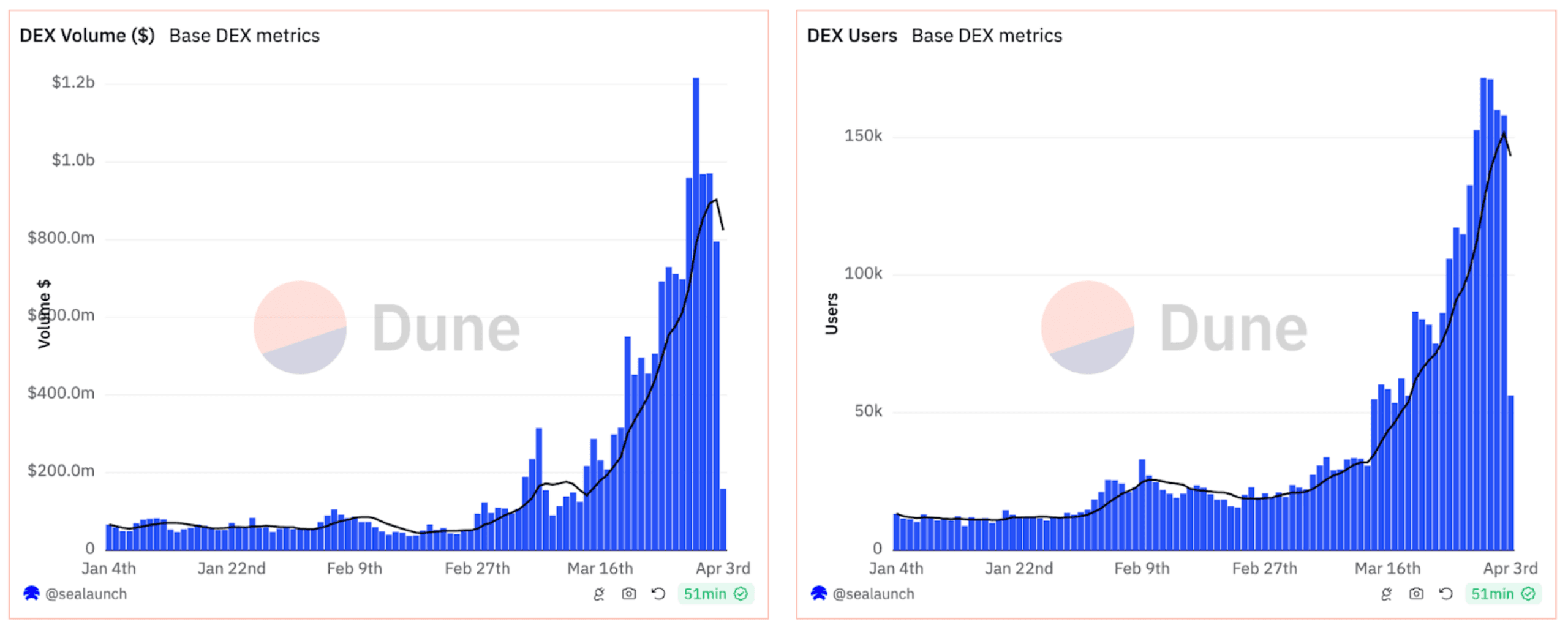Click the query icon beside camera on DEX Users chart
Image resolution: width=1568 pixels, height=630 pixels.
[1386, 593]
